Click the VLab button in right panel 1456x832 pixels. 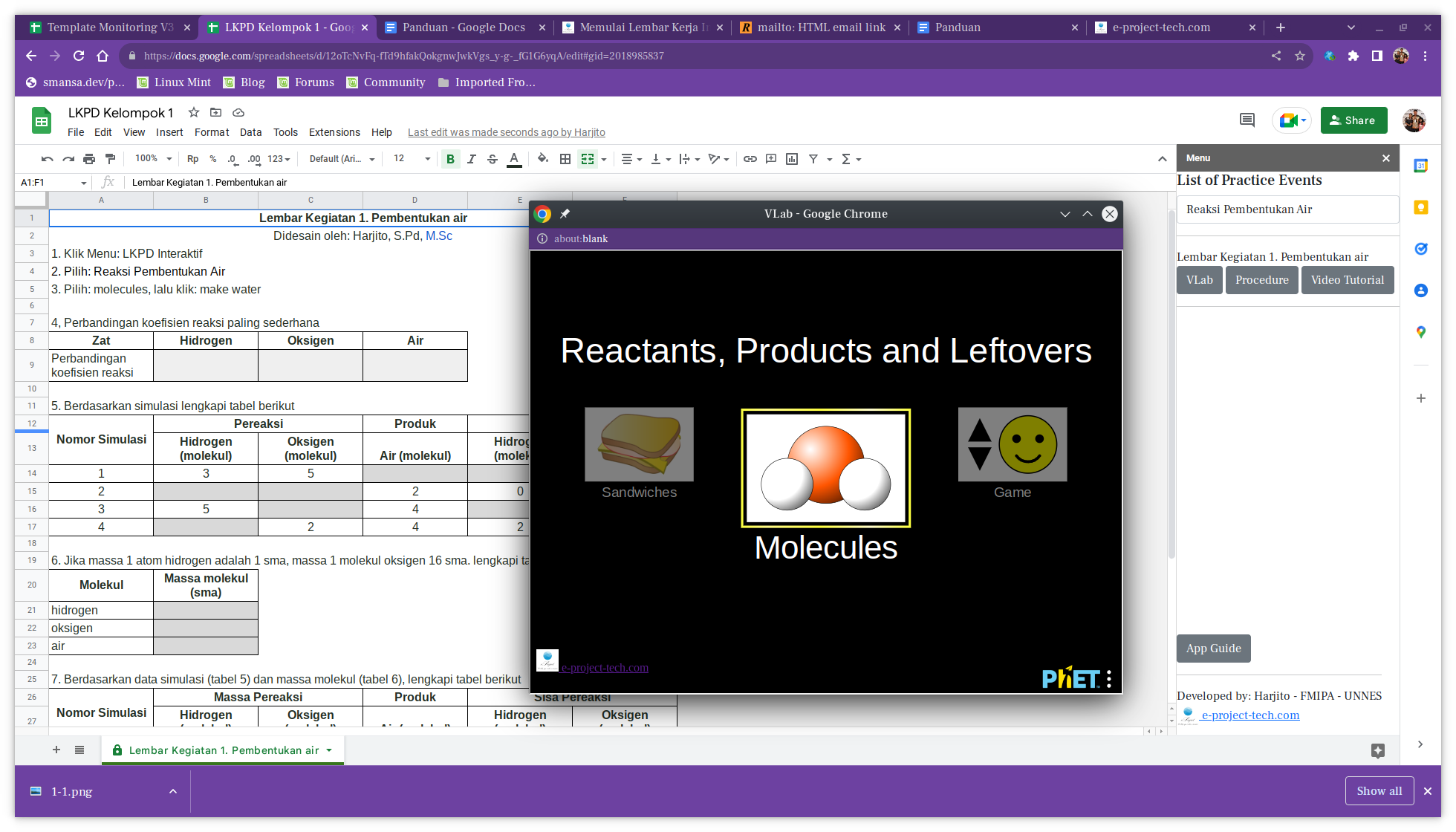(x=1199, y=280)
